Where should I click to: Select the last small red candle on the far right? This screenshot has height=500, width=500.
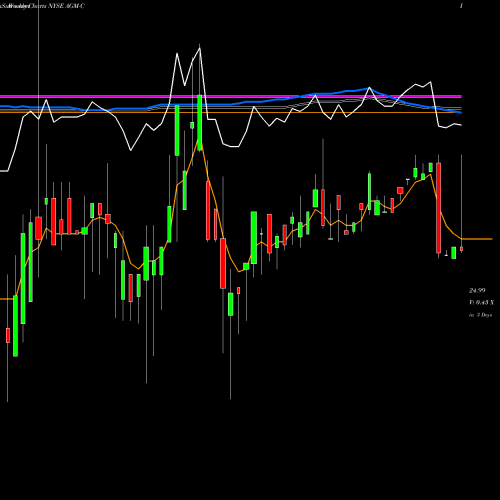point(461,249)
